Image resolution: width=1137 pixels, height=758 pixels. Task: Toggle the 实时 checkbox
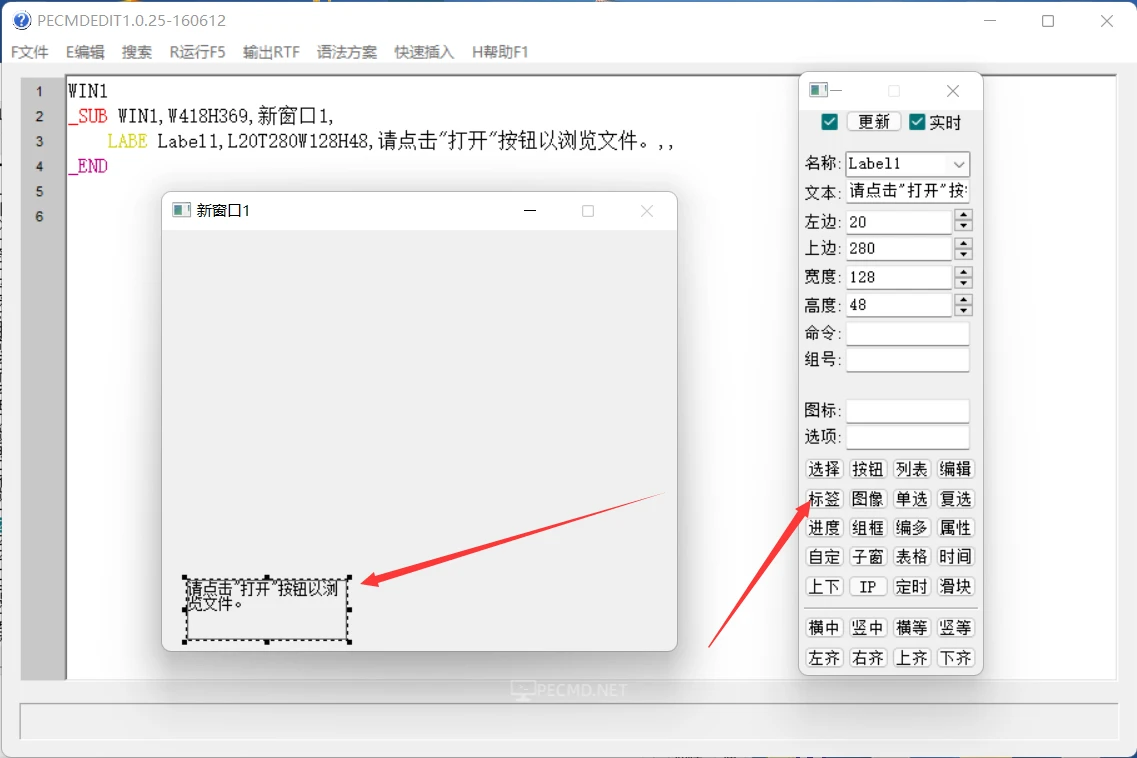[917, 122]
